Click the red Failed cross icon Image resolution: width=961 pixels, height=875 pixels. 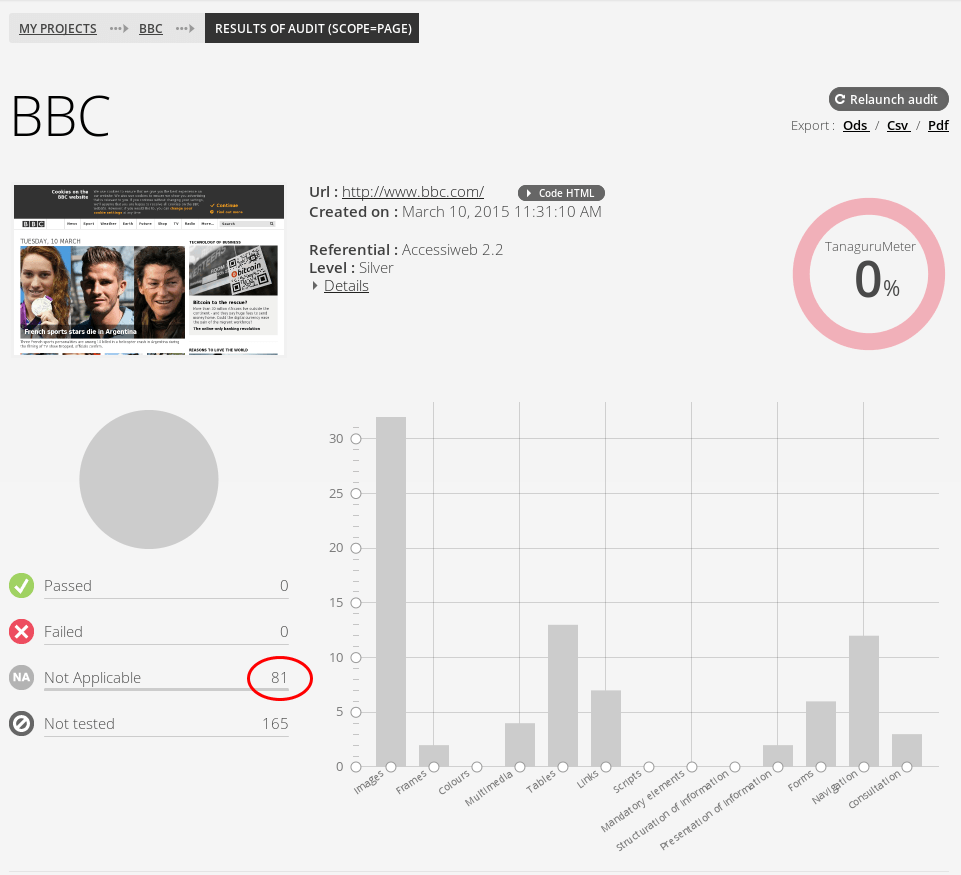(21, 632)
